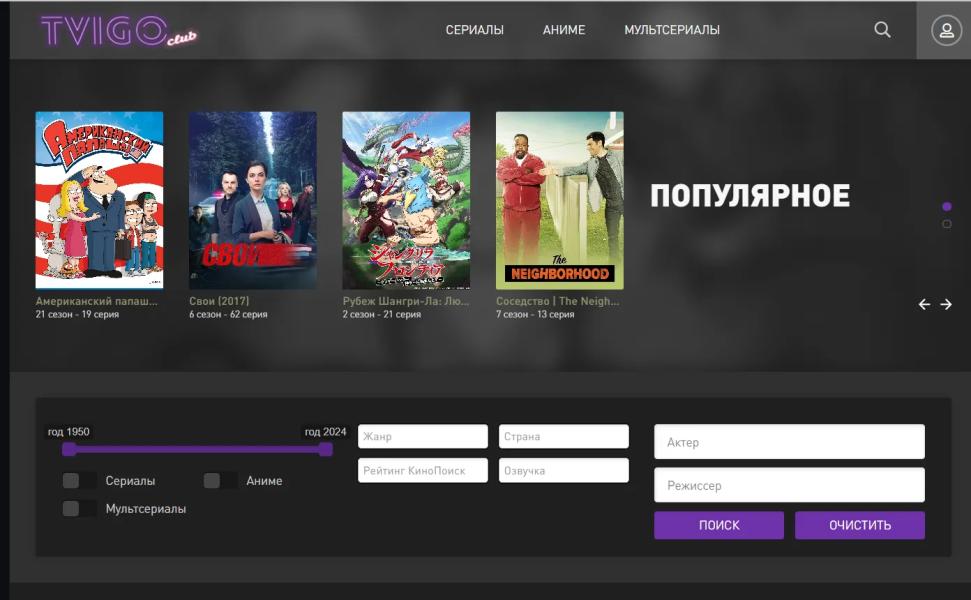Click the year 2024 slider handle
971x600 pixels.
pyautogui.click(x=325, y=449)
